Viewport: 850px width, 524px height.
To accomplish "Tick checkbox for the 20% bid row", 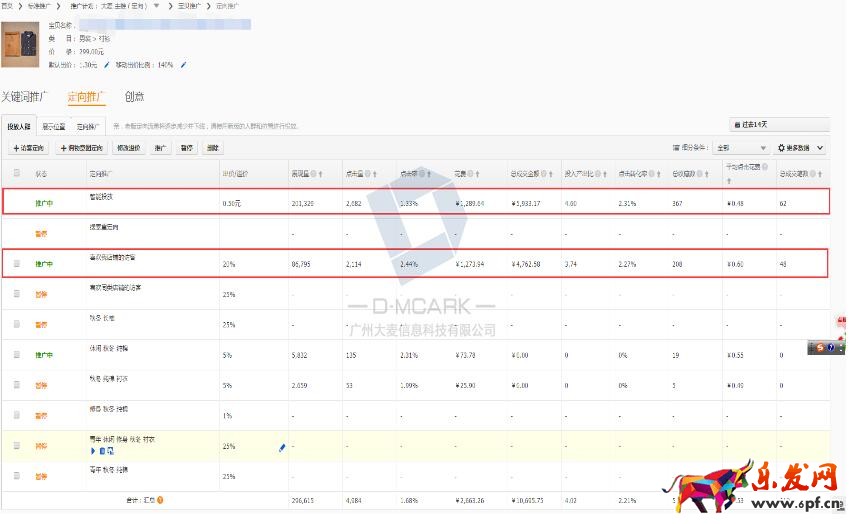I will 16,265.
